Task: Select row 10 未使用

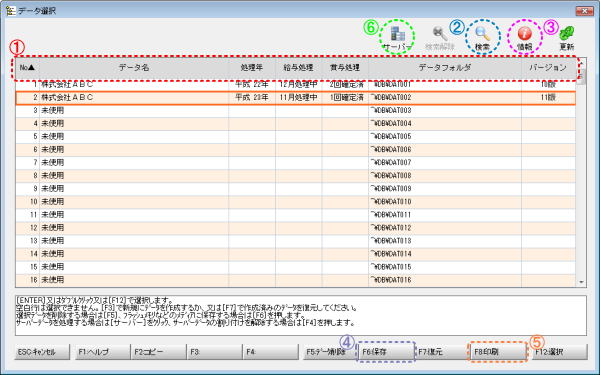Action: tap(295, 202)
